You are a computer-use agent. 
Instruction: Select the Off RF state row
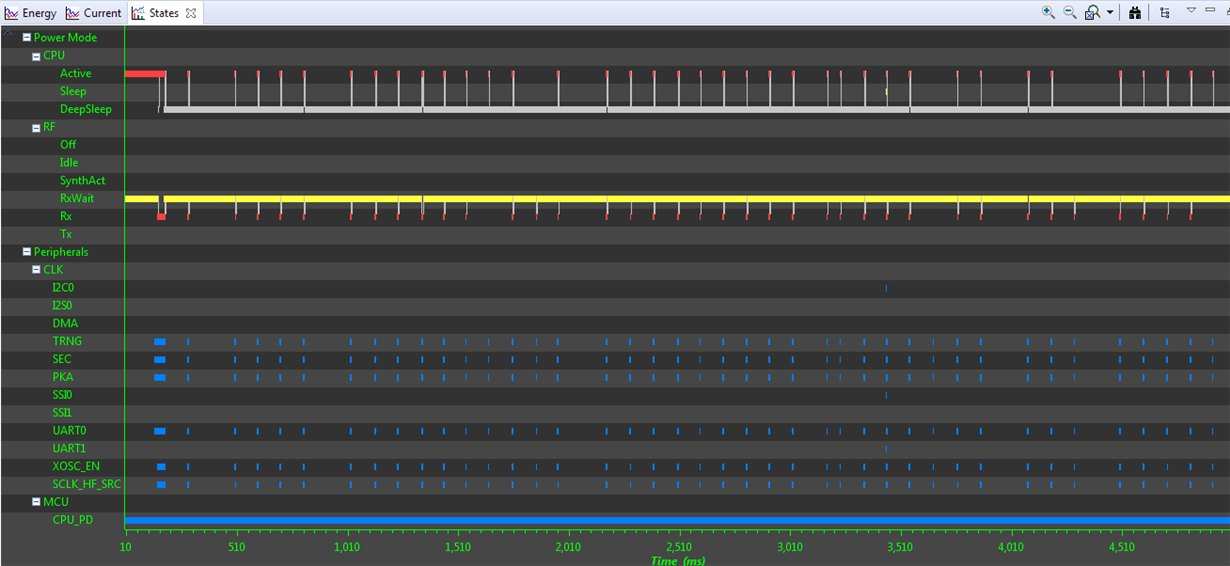(68, 145)
